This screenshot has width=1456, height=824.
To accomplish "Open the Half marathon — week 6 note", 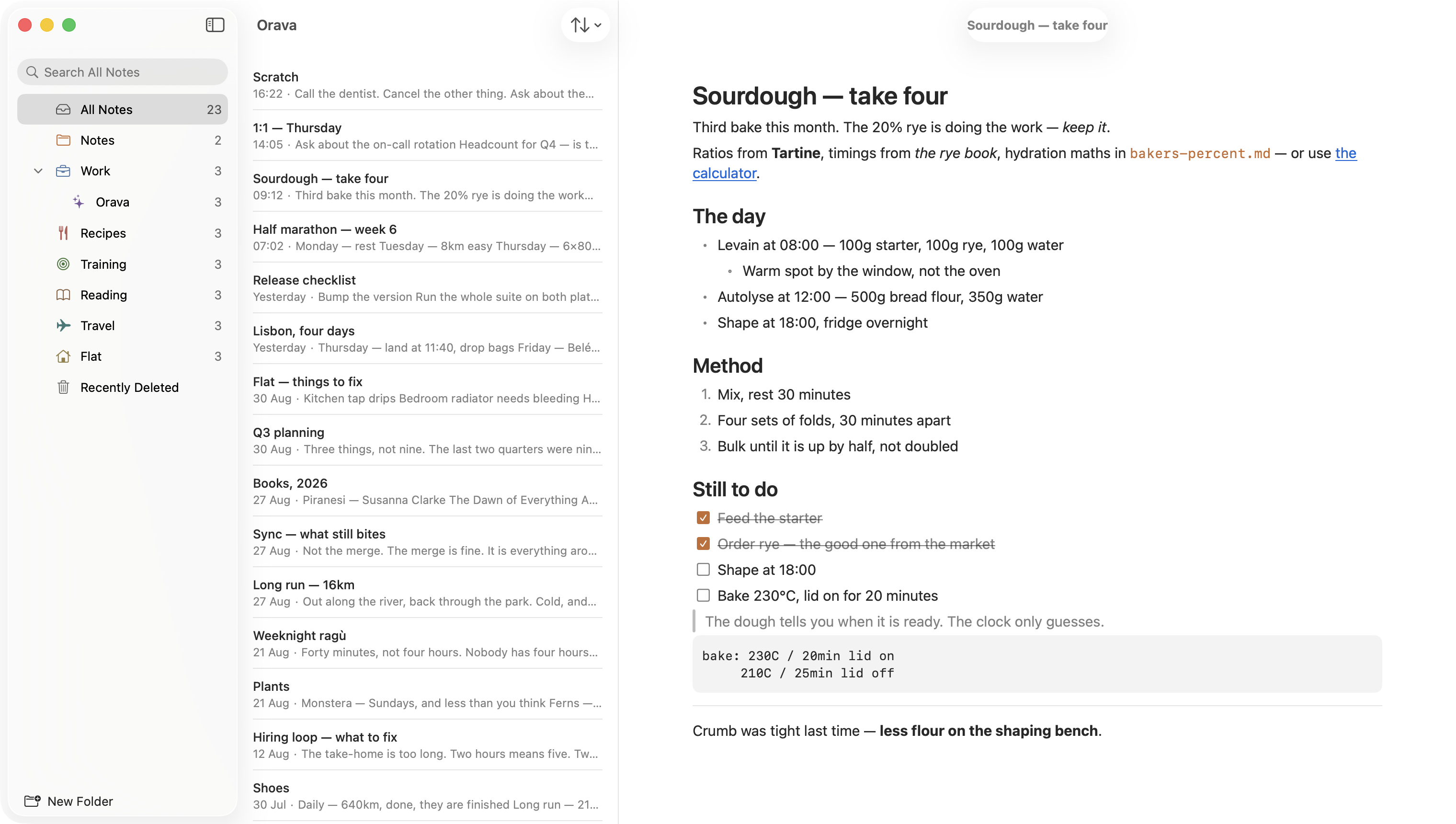I will pyautogui.click(x=427, y=237).
